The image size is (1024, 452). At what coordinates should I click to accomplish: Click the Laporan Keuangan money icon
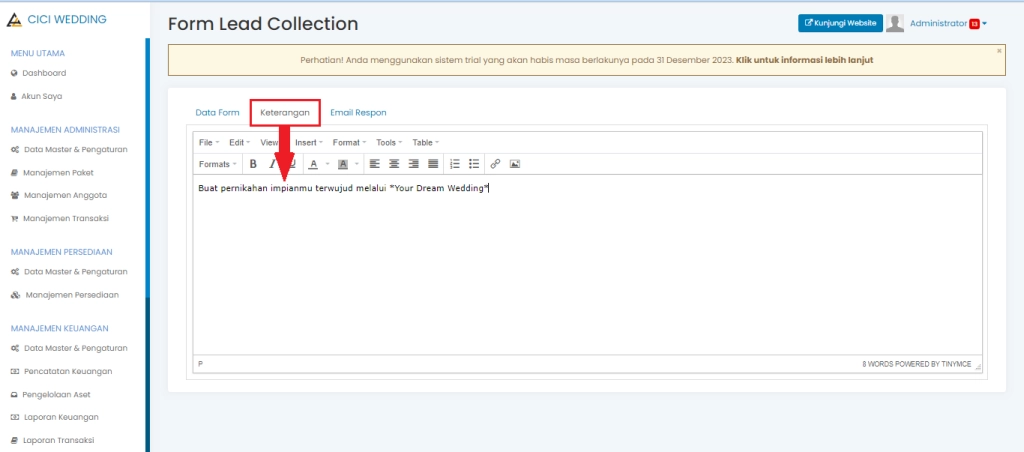(x=15, y=417)
